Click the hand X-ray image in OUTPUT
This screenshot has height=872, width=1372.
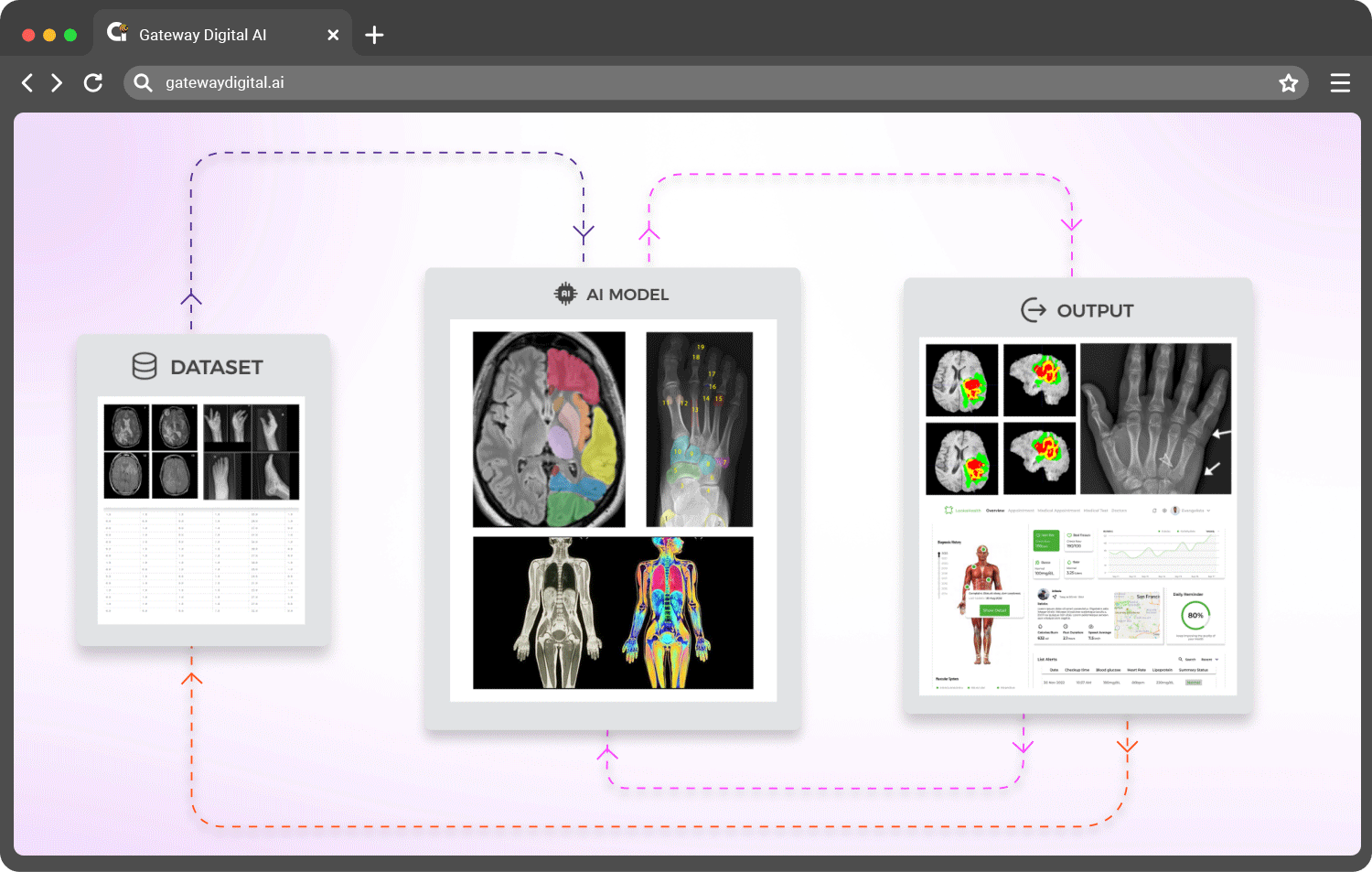[x=1155, y=418]
